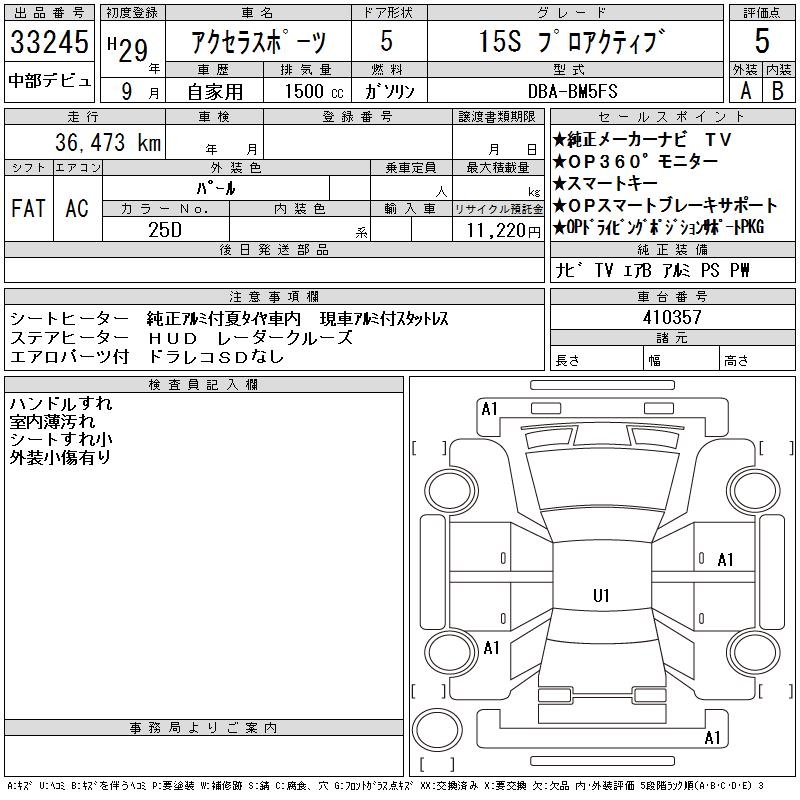
Task: Select fuel type ガソリン
Action: pyautogui.click(x=389, y=91)
